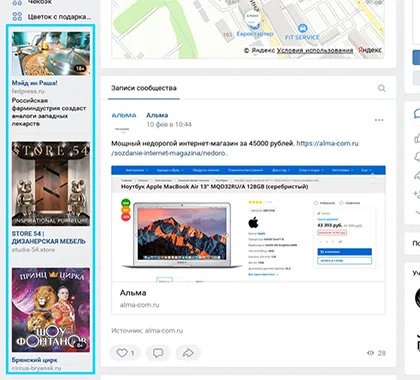This screenshot has width=420, height=380.
Task: Open the Цветок с подарка sidebar item
Action: click(x=51, y=16)
